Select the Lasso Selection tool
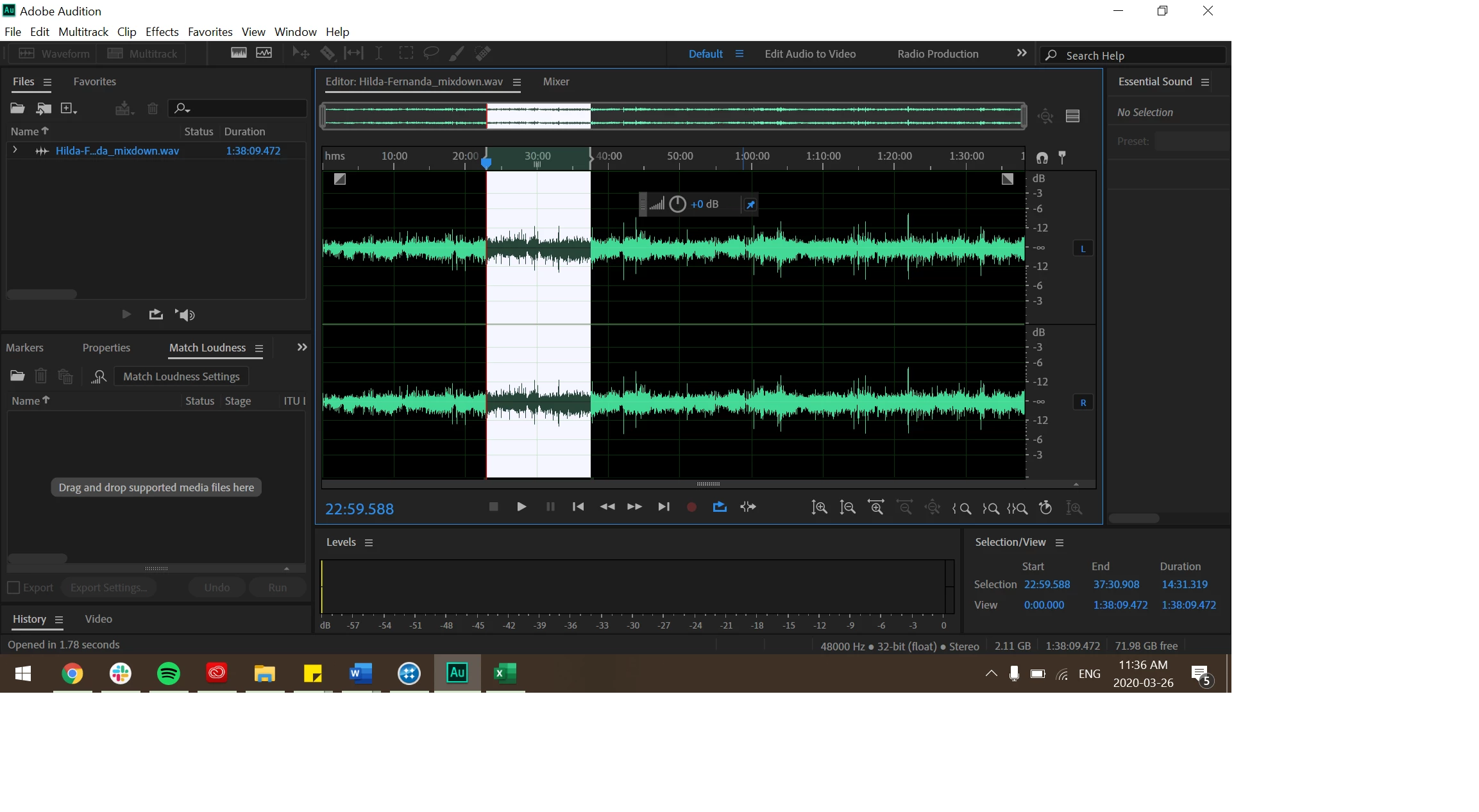The height and width of the screenshot is (812, 1479). (431, 53)
